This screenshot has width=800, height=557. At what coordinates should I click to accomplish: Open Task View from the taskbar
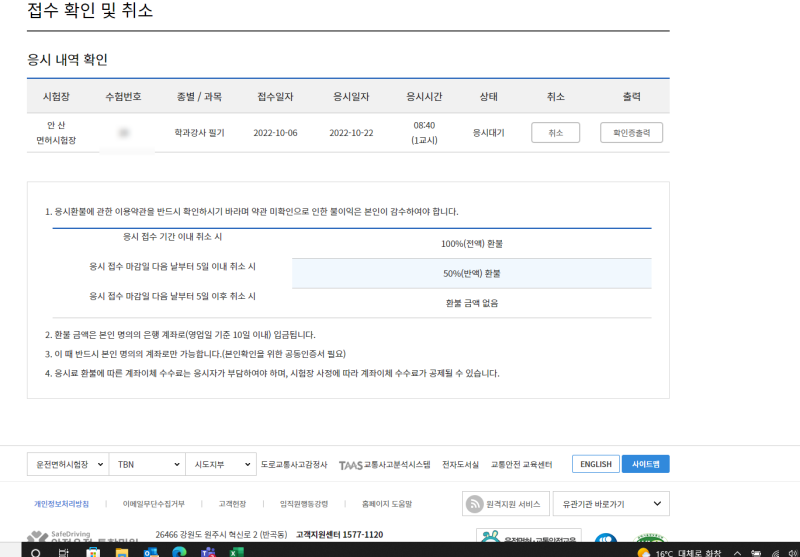click(64, 552)
